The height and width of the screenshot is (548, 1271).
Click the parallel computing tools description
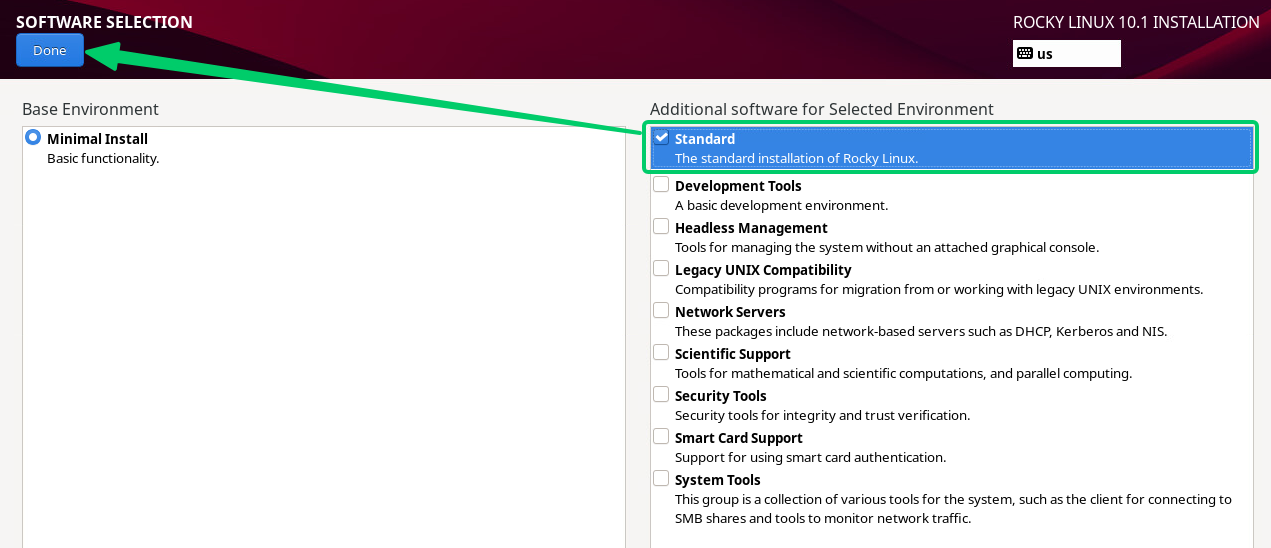[x=903, y=373]
